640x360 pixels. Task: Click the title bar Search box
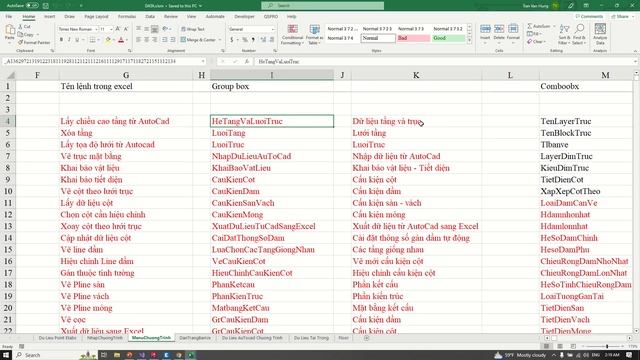(322, 6)
